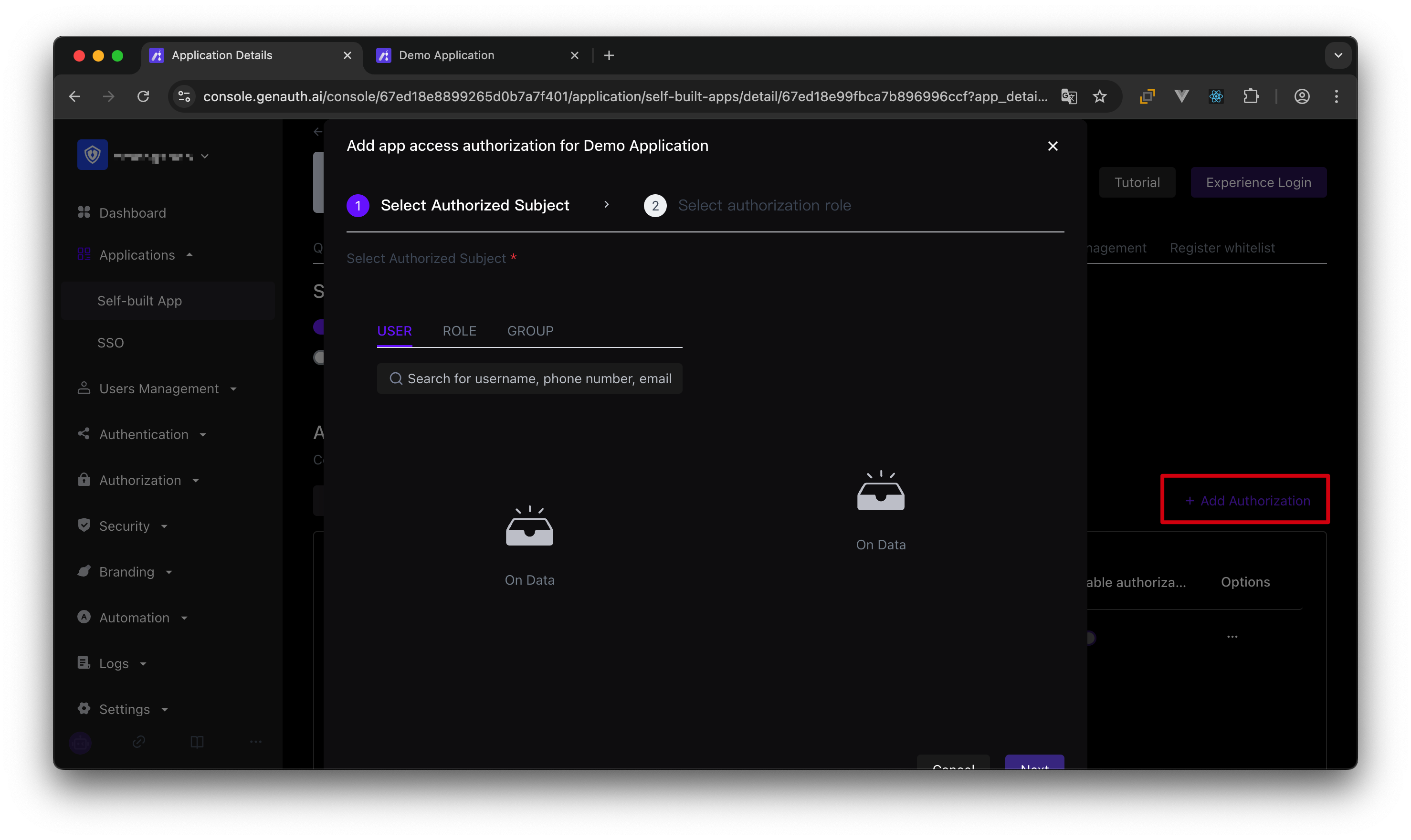Switch to Demo Application browser tab

tap(479, 55)
